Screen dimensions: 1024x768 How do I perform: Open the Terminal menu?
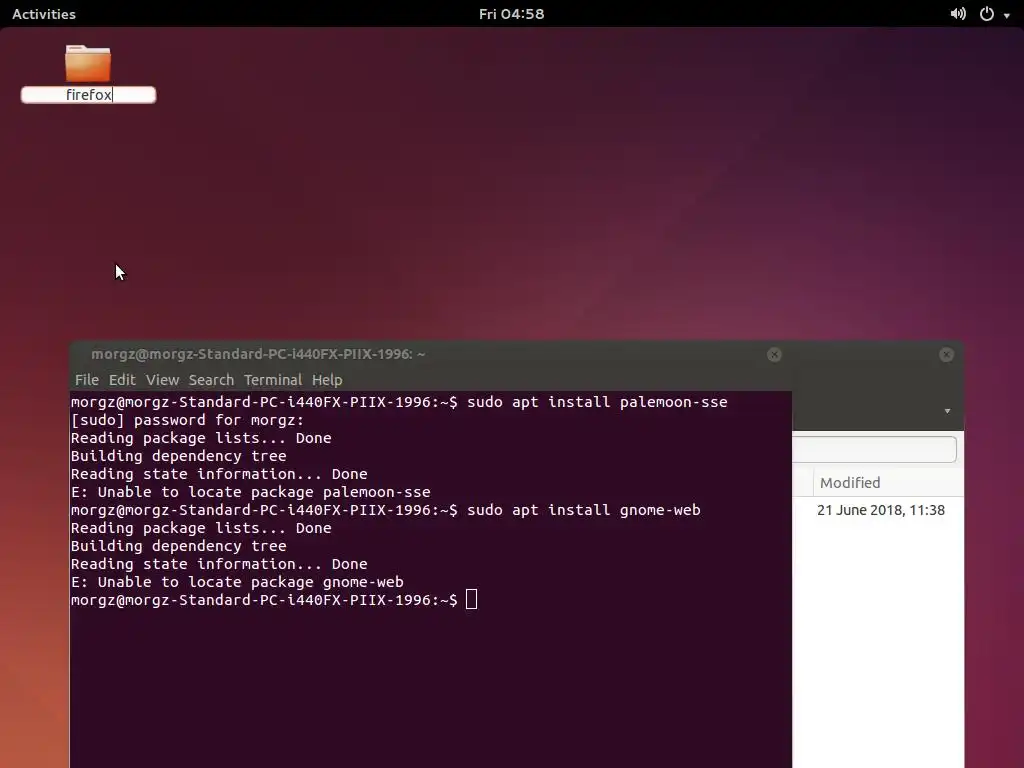(x=273, y=379)
